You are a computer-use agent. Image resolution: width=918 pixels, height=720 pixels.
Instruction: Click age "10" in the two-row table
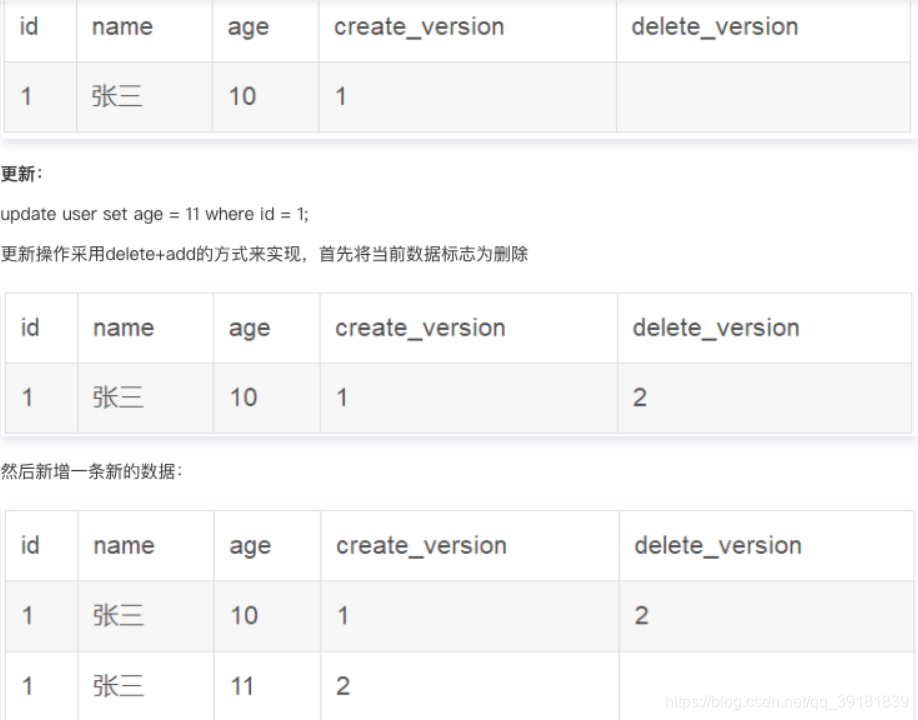244,616
